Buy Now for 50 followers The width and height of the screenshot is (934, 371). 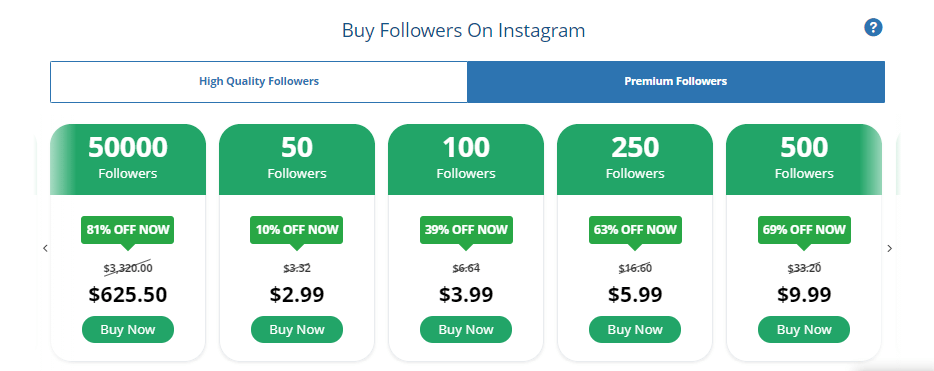click(297, 329)
